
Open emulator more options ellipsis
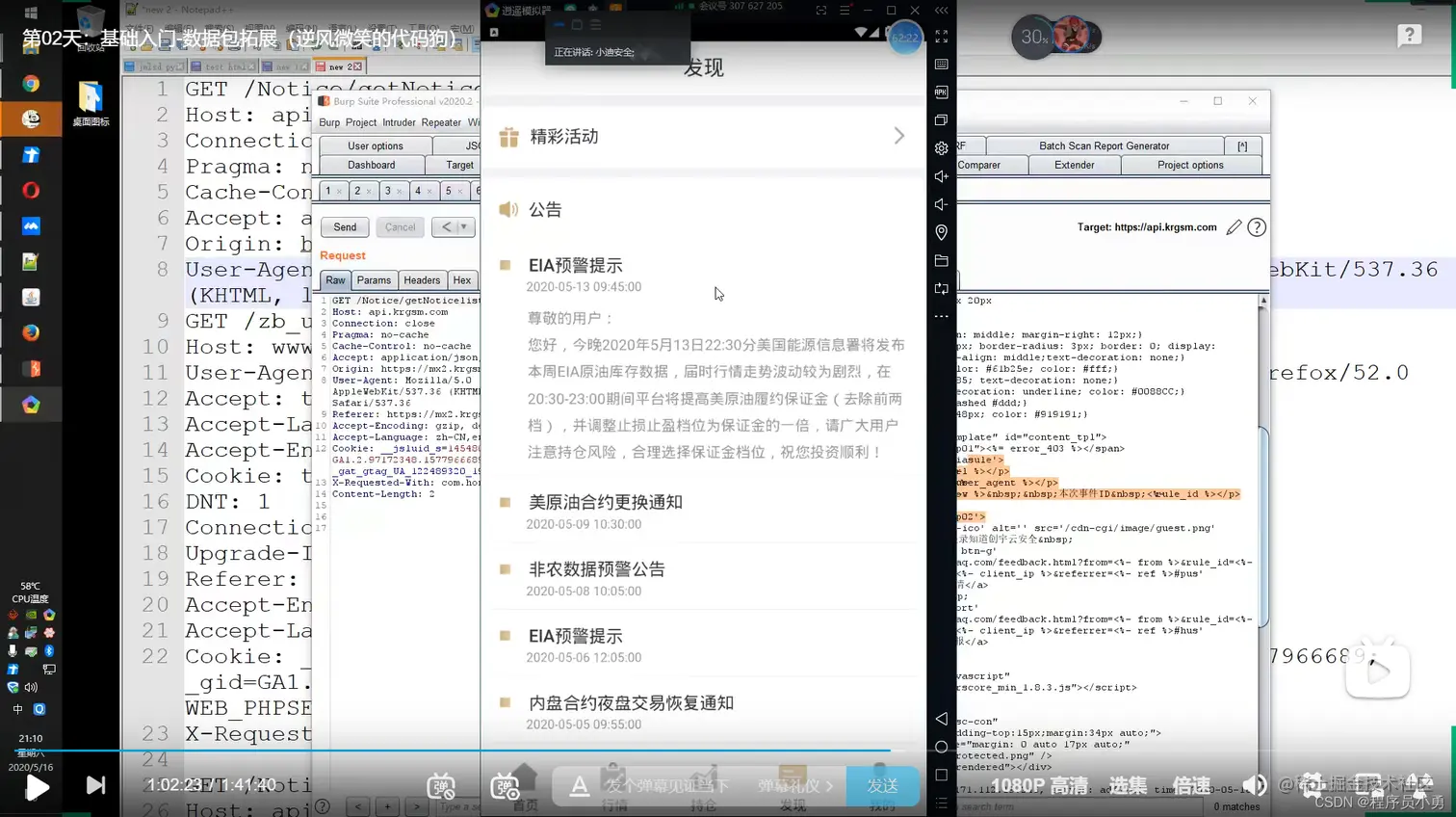pyautogui.click(x=941, y=316)
